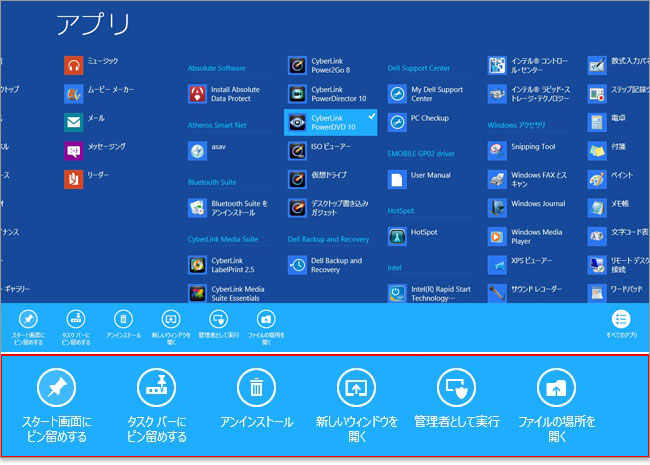Open Install Absolute Data Protect
The width and height of the screenshot is (650, 465).
coord(197,94)
